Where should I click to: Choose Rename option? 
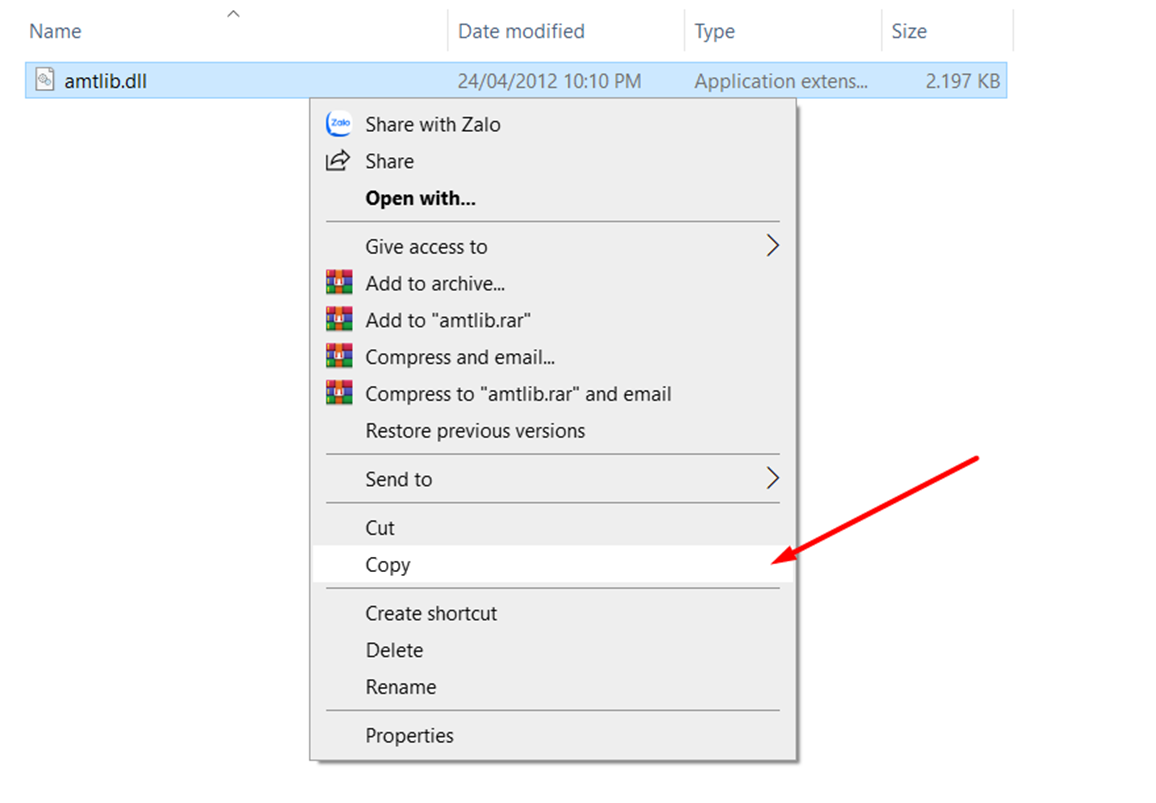(x=553, y=687)
